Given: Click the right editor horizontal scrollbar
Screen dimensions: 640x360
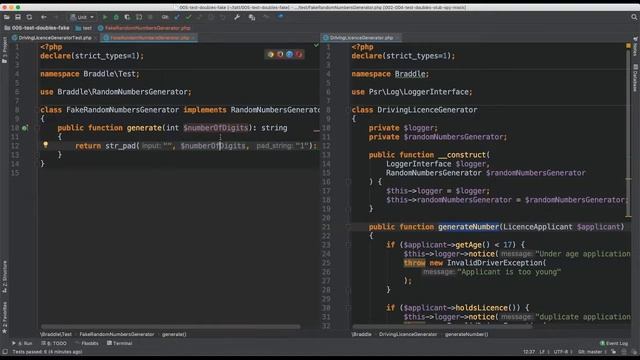Looking at the screenshot, I should [x=442, y=327].
